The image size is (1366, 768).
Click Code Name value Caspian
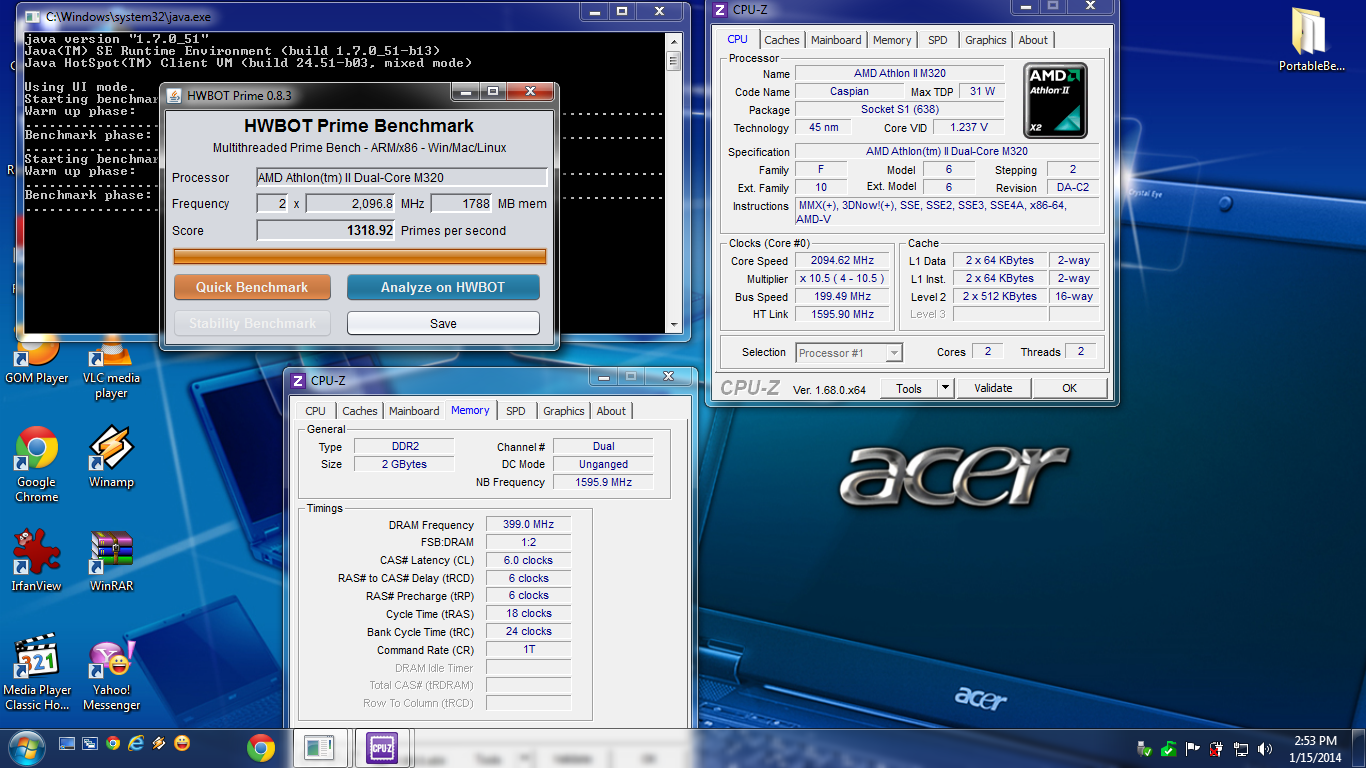pos(849,91)
